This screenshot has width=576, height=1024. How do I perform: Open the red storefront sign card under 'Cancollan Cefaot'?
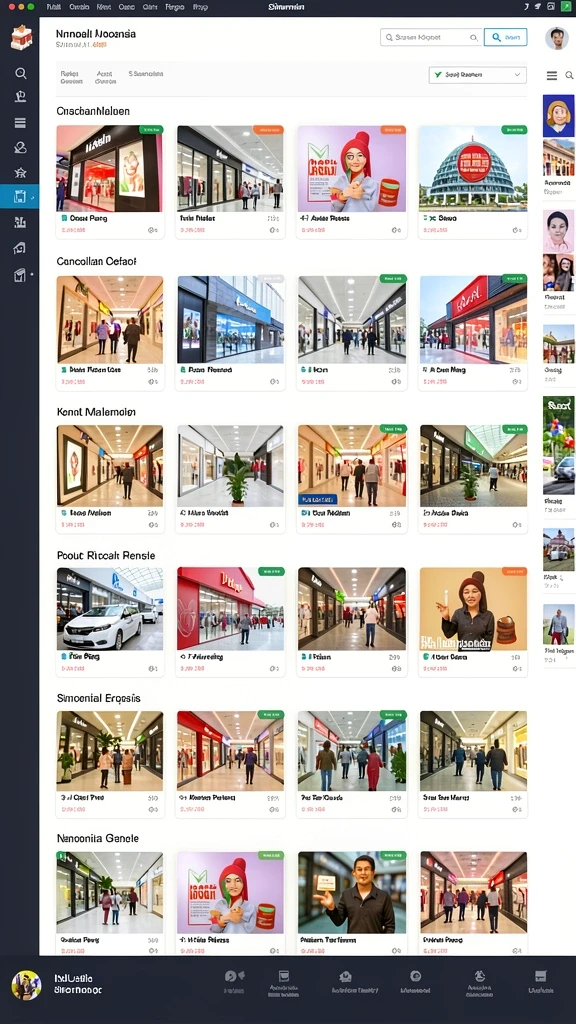pyautogui.click(x=473, y=333)
